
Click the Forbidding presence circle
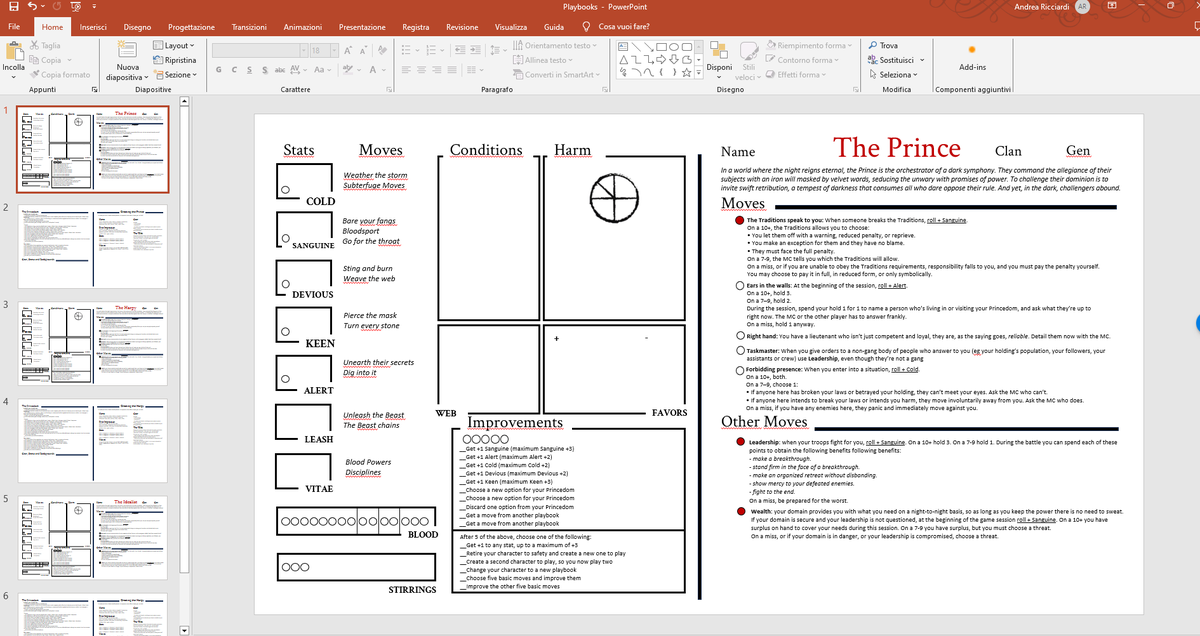(x=740, y=370)
